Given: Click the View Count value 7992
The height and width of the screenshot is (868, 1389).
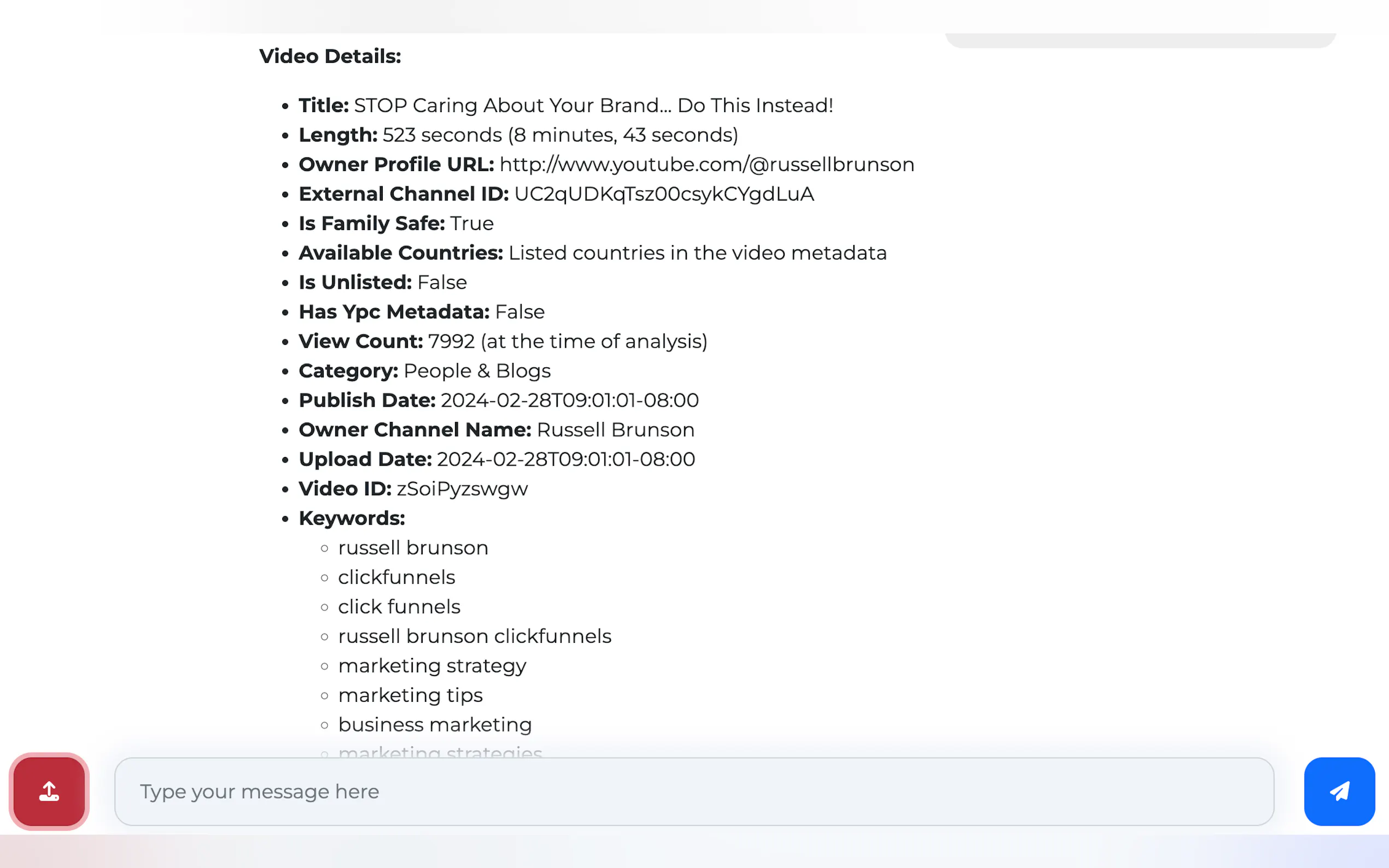Looking at the screenshot, I should (x=451, y=342).
